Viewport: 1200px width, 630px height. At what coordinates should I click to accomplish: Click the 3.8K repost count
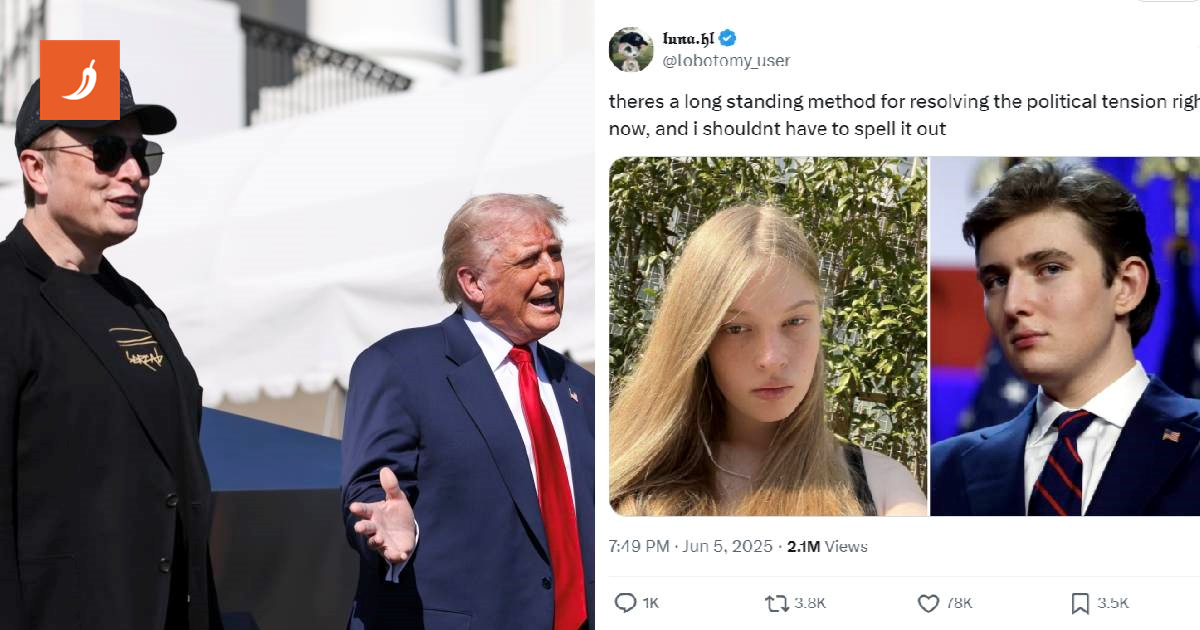pos(809,603)
